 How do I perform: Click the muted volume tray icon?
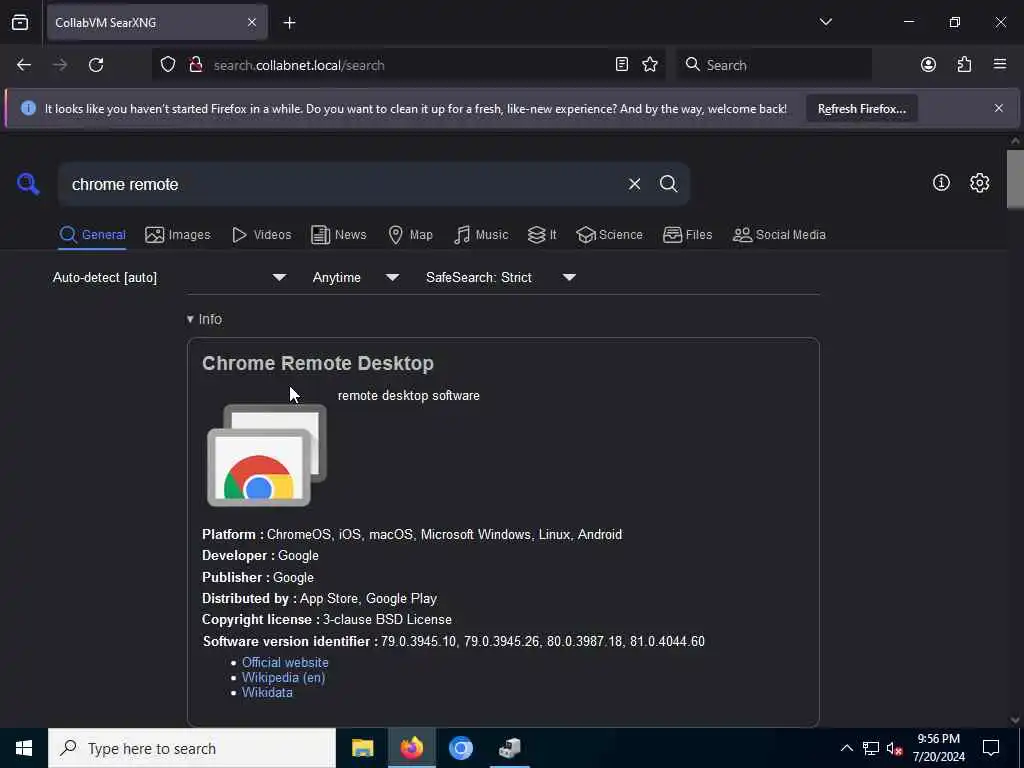894,748
